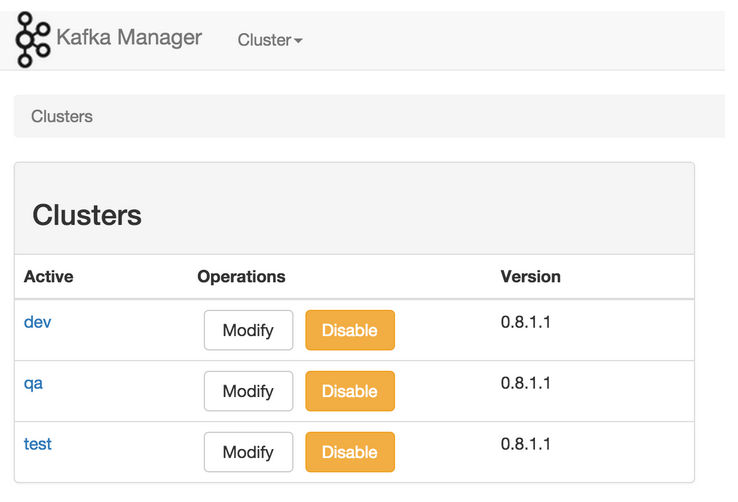Click the Kafka logo icon
The height and width of the screenshot is (502, 738).
point(32,40)
